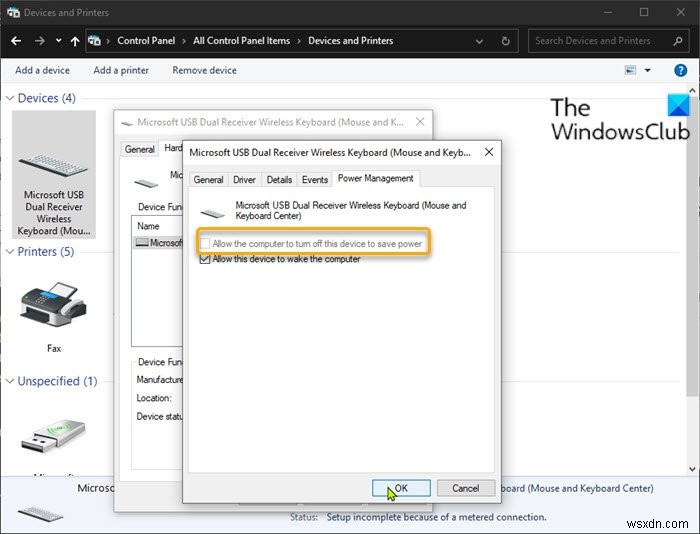Click the view options icon in toolbar
This screenshot has height=534, width=700.
630,70
